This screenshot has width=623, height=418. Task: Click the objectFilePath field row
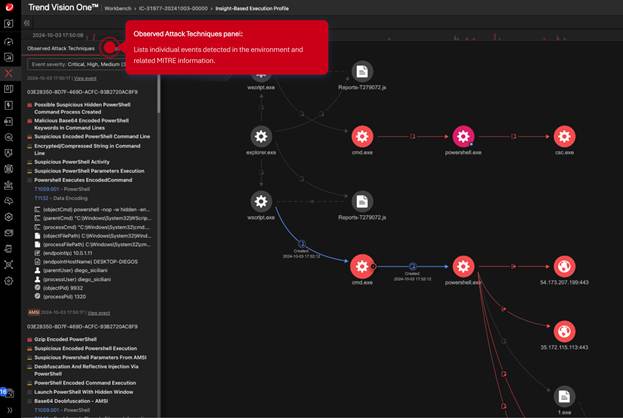click(92, 236)
